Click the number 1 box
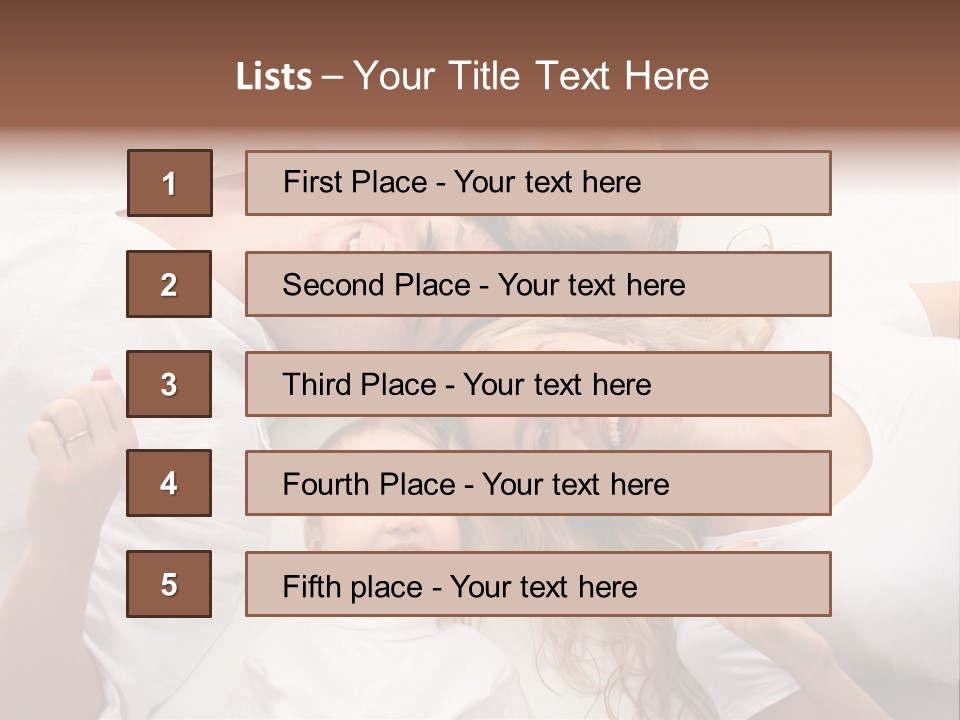The height and width of the screenshot is (720, 960). [169, 183]
